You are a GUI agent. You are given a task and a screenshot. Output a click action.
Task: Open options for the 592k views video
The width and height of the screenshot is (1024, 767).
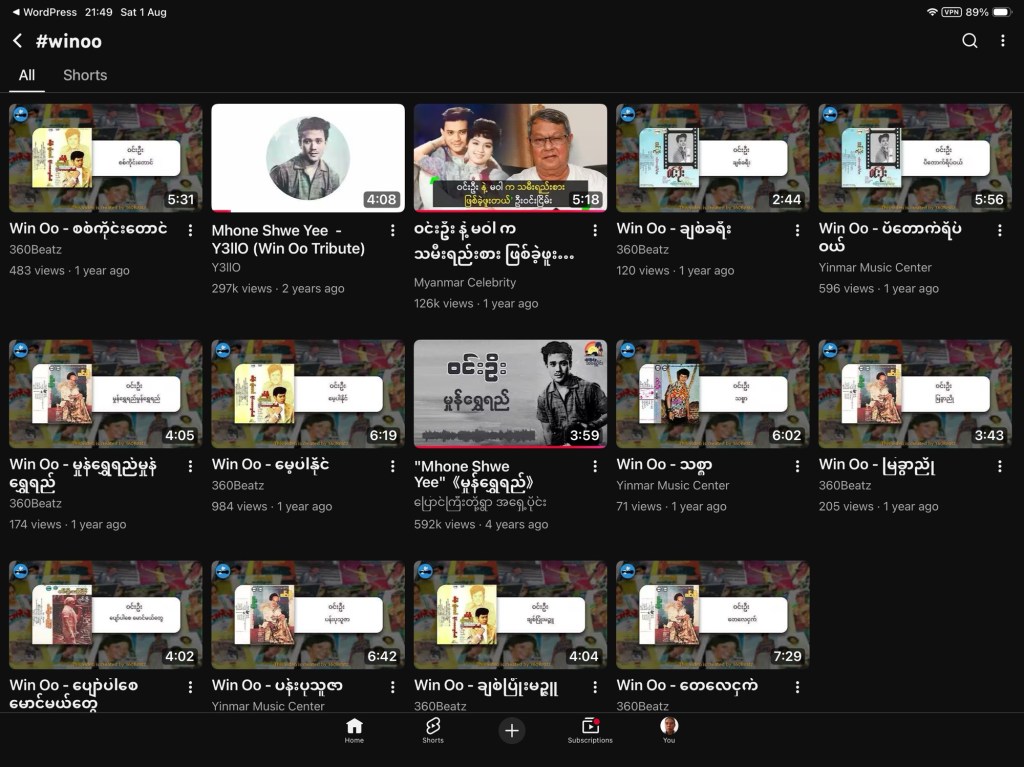click(x=595, y=466)
